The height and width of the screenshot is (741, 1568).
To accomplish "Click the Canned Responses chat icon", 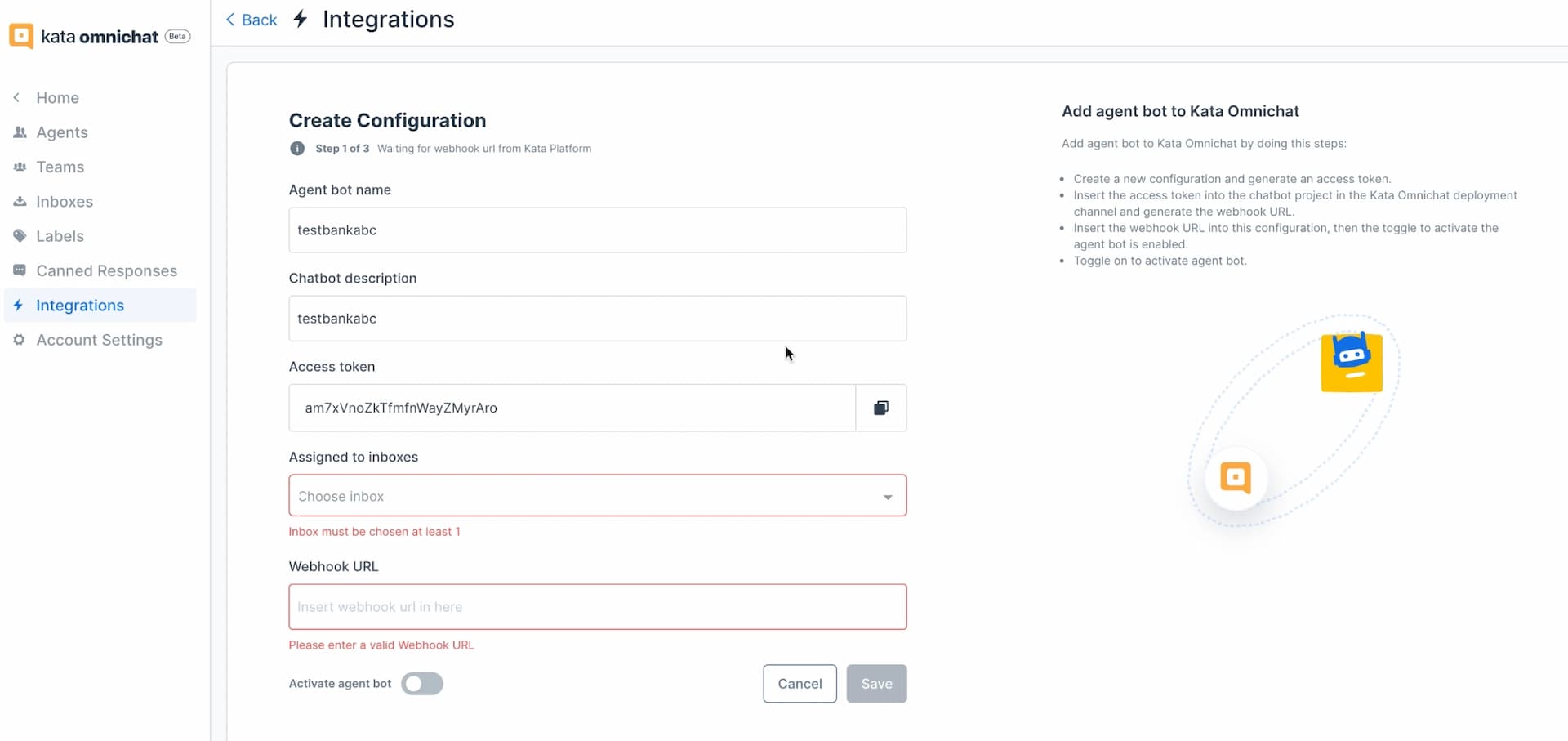I will 20,270.
